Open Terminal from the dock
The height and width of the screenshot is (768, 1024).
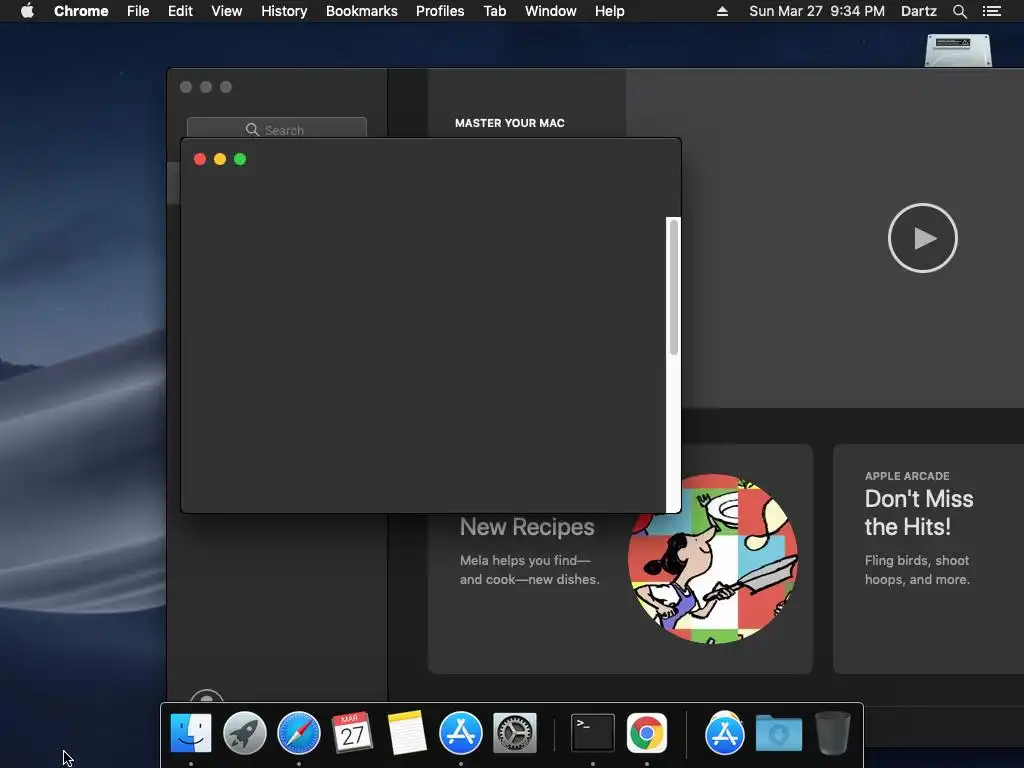[x=593, y=733]
